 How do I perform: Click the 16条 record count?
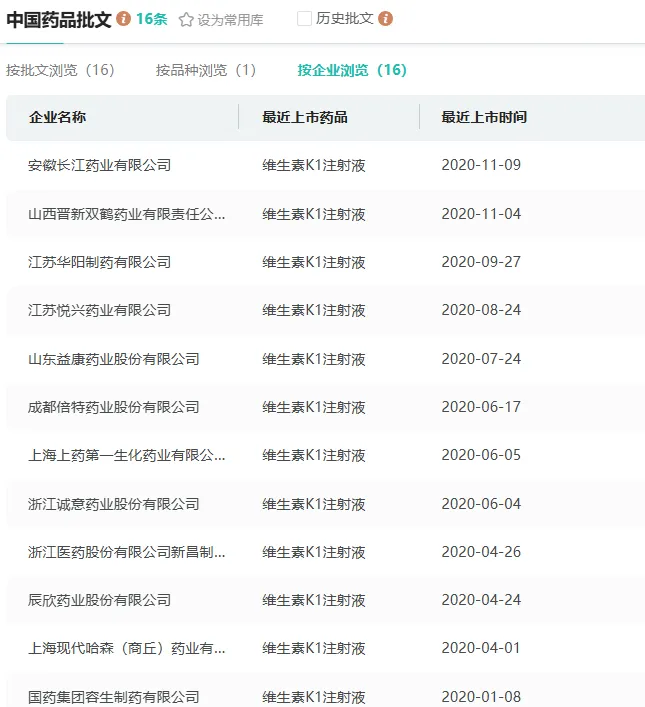click(x=152, y=19)
